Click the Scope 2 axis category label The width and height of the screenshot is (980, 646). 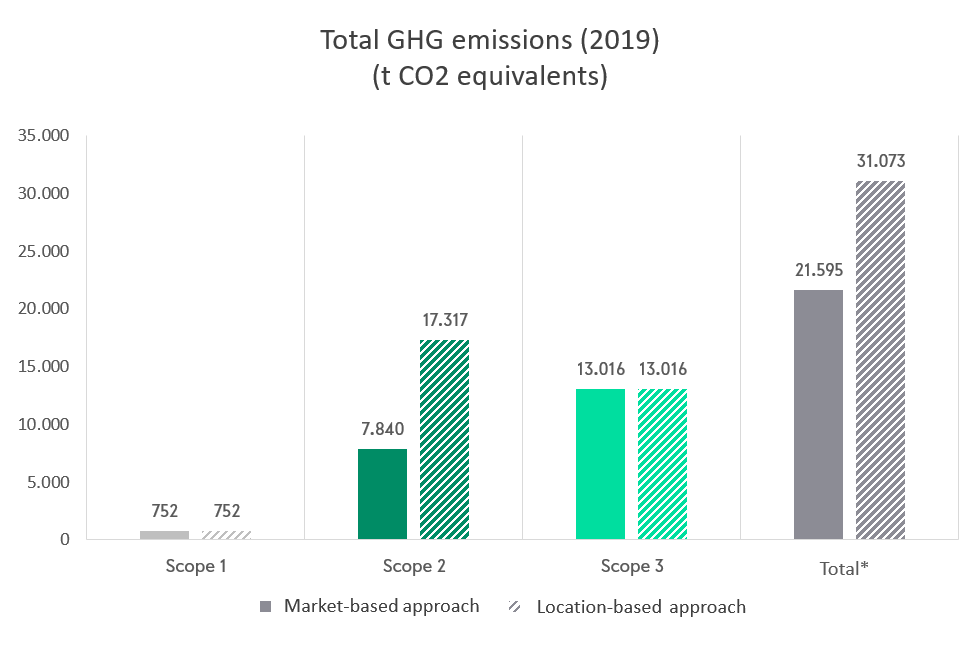pyautogui.click(x=414, y=566)
